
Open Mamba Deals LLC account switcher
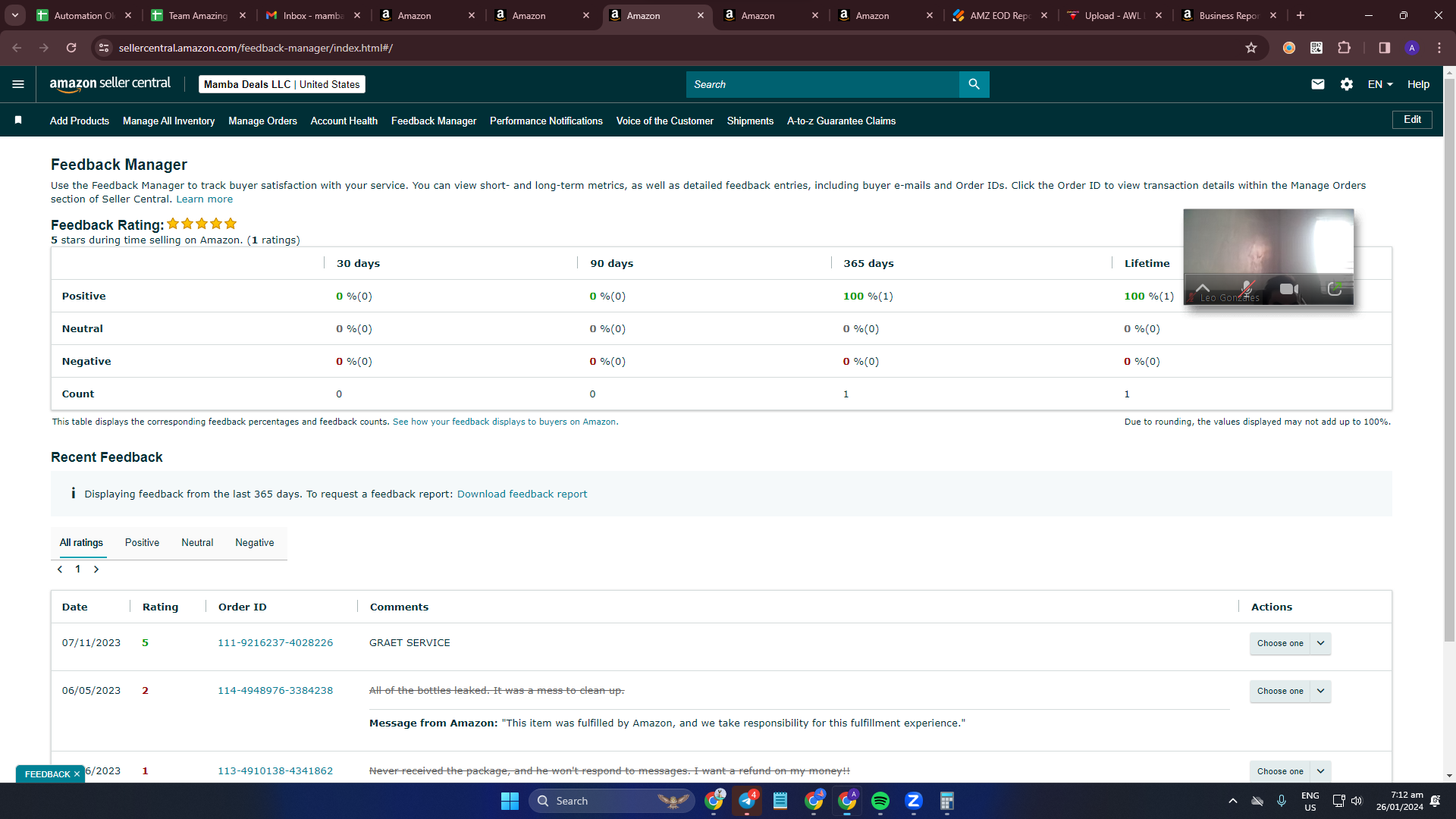point(282,84)
